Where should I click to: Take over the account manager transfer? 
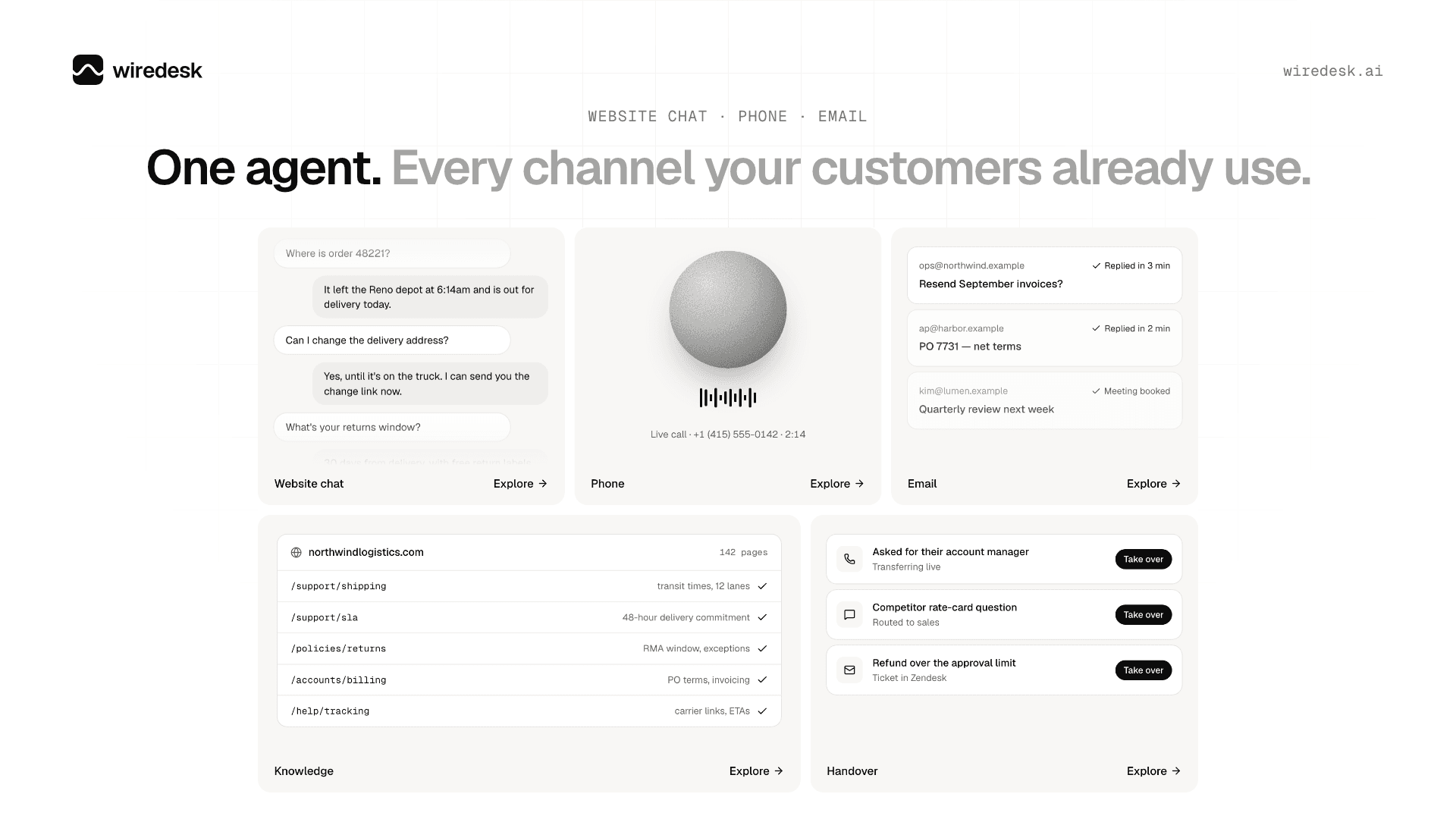coord(1143,559)
